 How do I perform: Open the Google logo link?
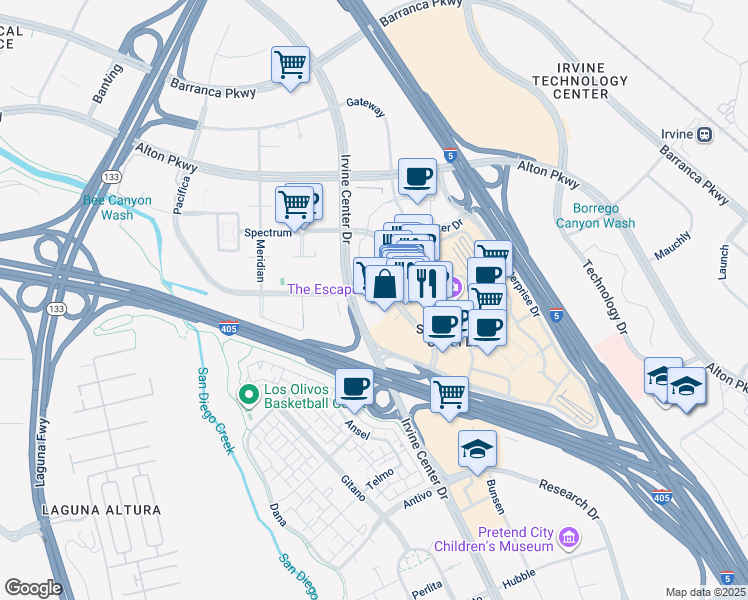pos(33,588)
